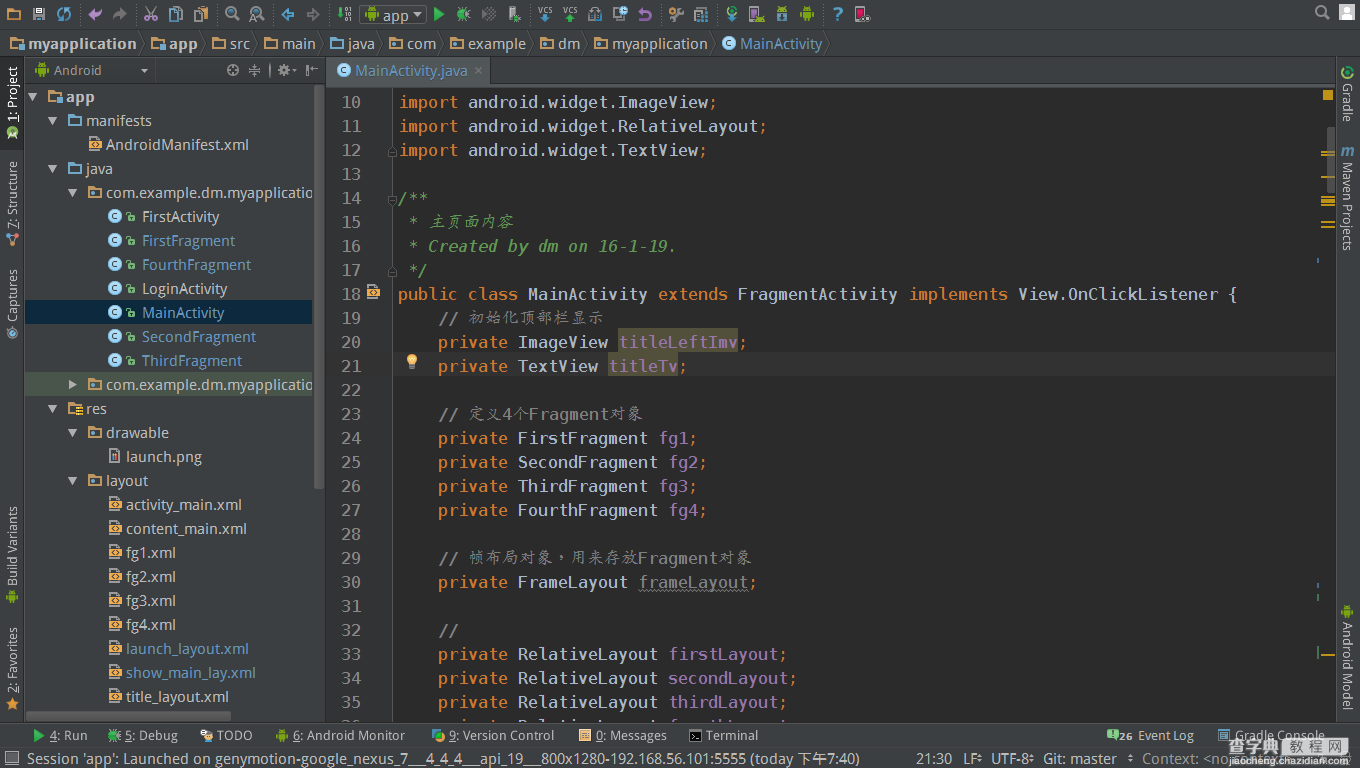Viewport: 1360px width, 768px height.
Task: Attach debugger to Android process icon
Action: pos(514,14)
